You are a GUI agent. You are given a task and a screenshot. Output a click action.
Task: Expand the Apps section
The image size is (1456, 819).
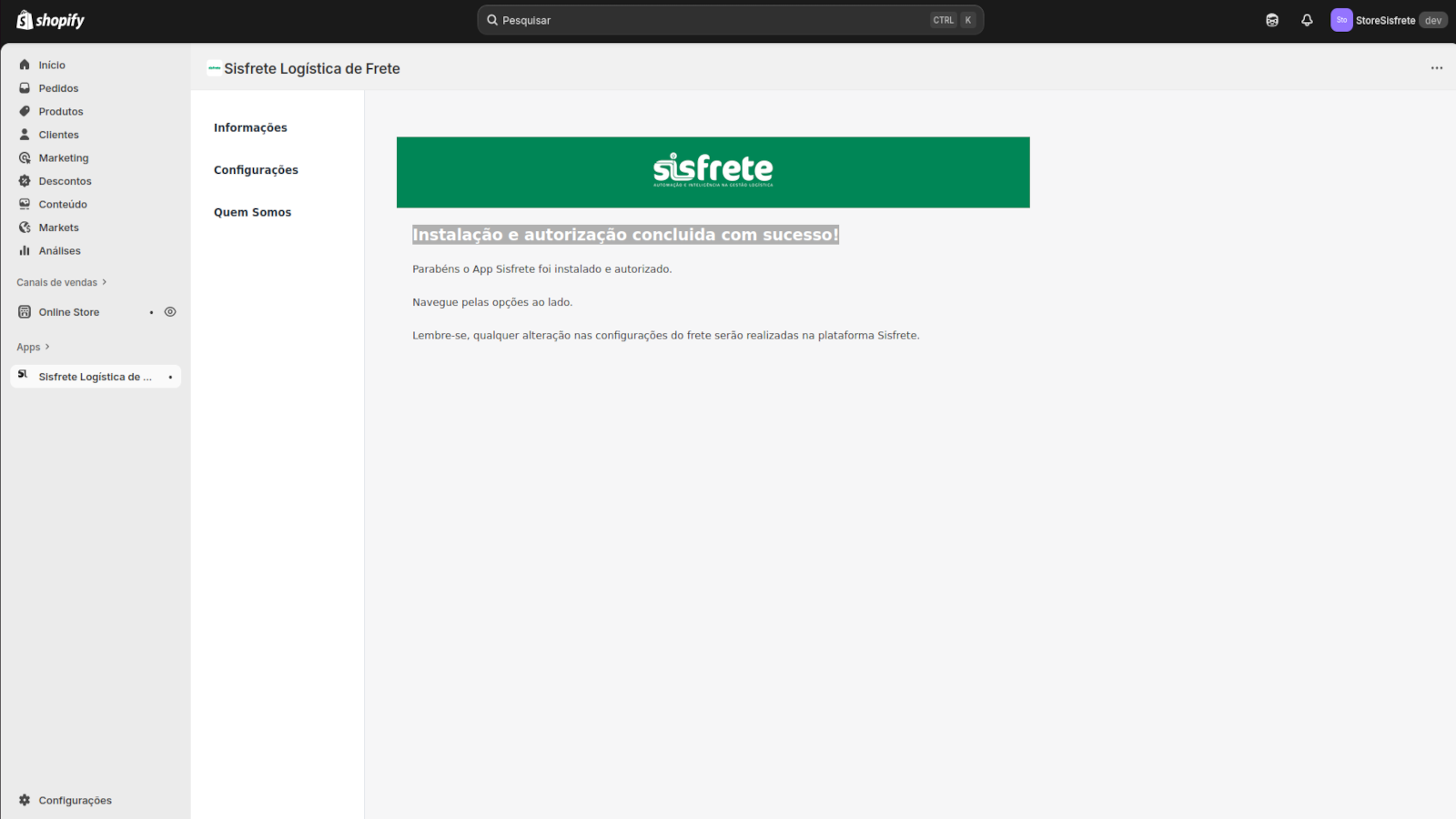[33, 347]
